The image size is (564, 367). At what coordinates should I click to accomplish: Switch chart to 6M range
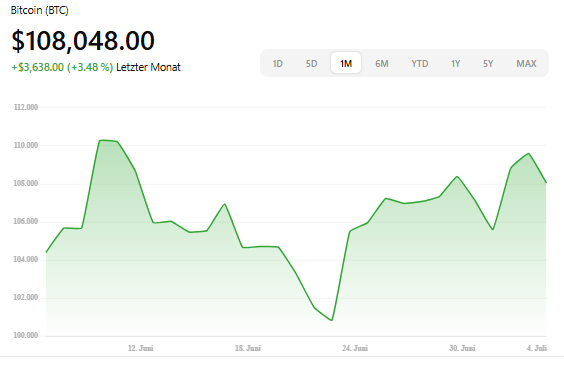[382, 64]
